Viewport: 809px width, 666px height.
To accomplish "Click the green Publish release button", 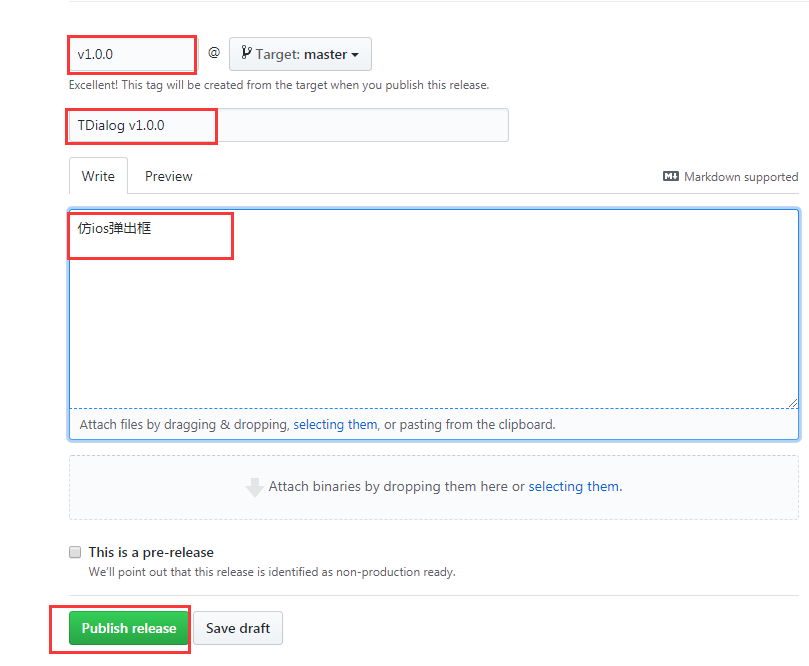I will click(129, 628).
